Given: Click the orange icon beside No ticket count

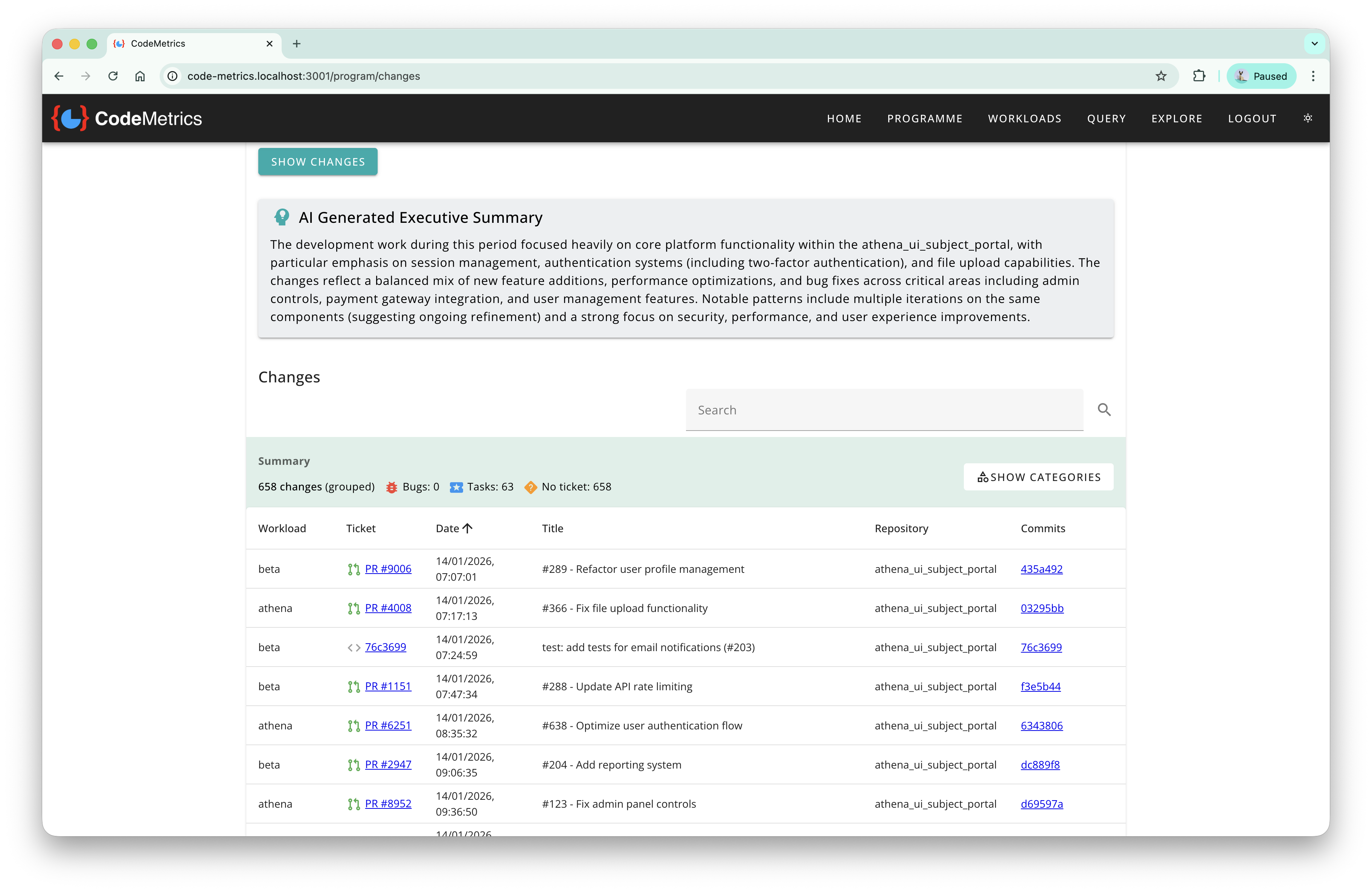Looking at the screenshot, I should [x=531, y=487].
